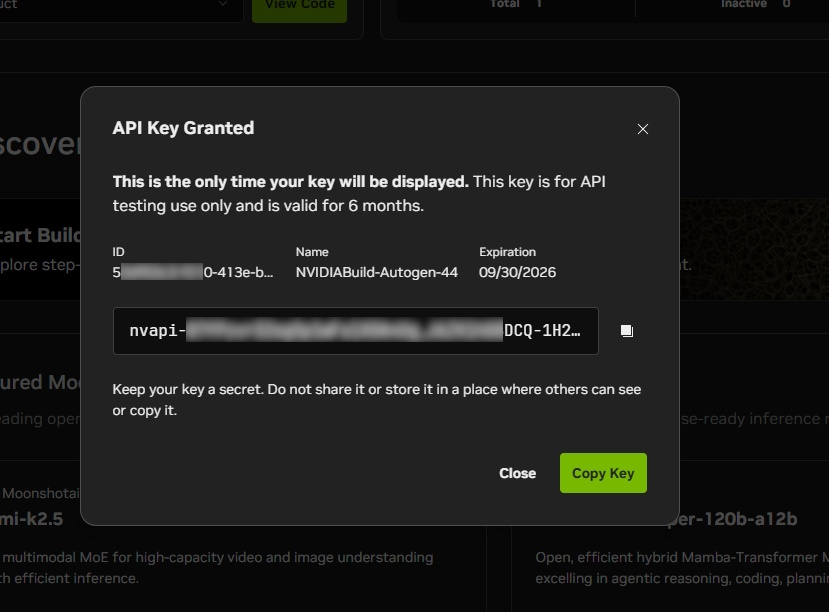Image resolution: width=829 pixels, height=612 pixels.
Task: Click the 09/30/2026 expiration date
Action: coord(518,272)
